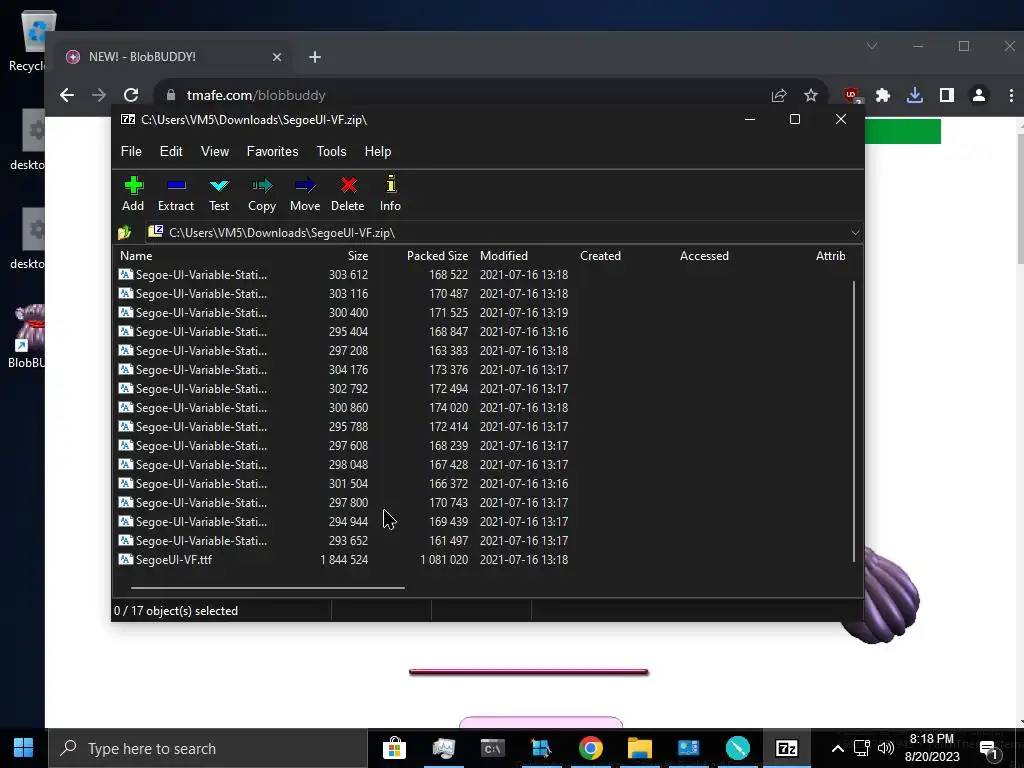Select the NEW! - BlobBUDDY! tab
The image size is (1024, 768).
[x=173, y=57]
